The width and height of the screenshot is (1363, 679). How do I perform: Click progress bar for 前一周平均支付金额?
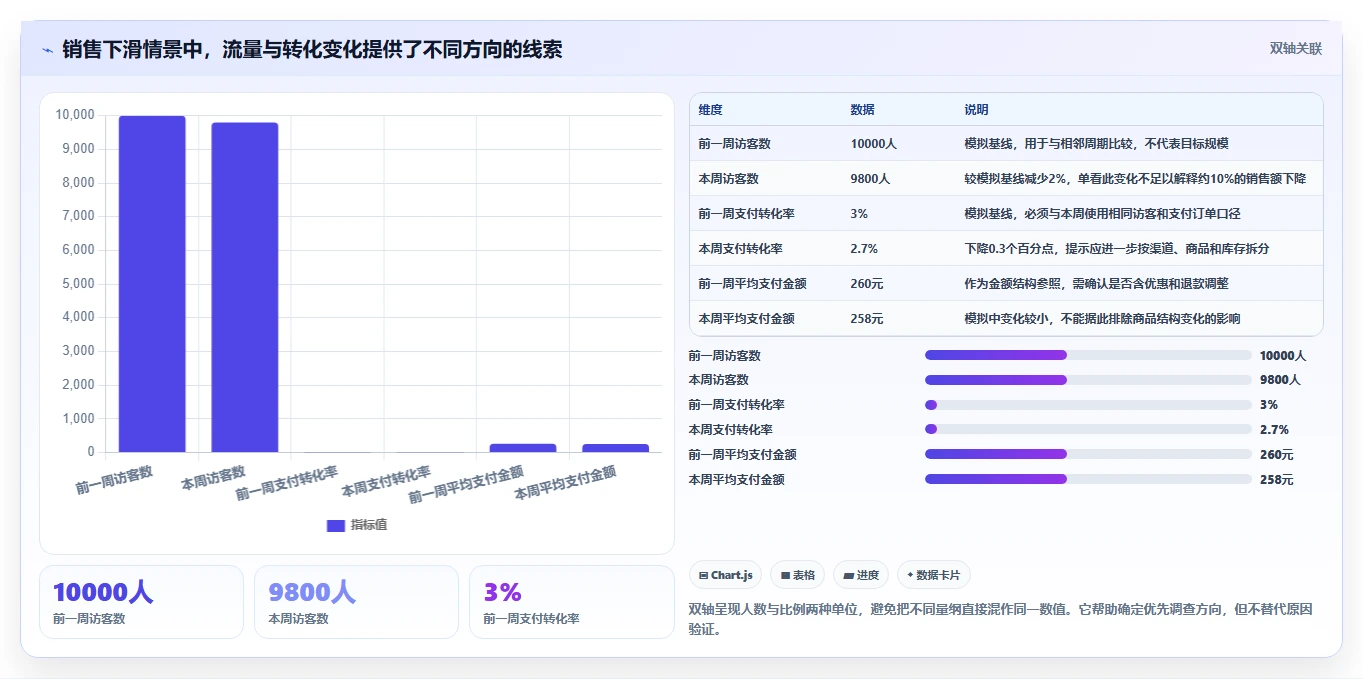[x=1088, y=454]
